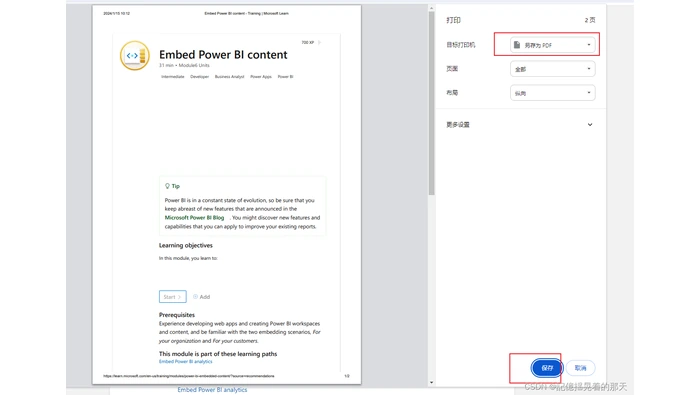The height and width of the screenshot is (395, 700).
Task: Click the Add link next to Start
Action: [x=201, y=297]
